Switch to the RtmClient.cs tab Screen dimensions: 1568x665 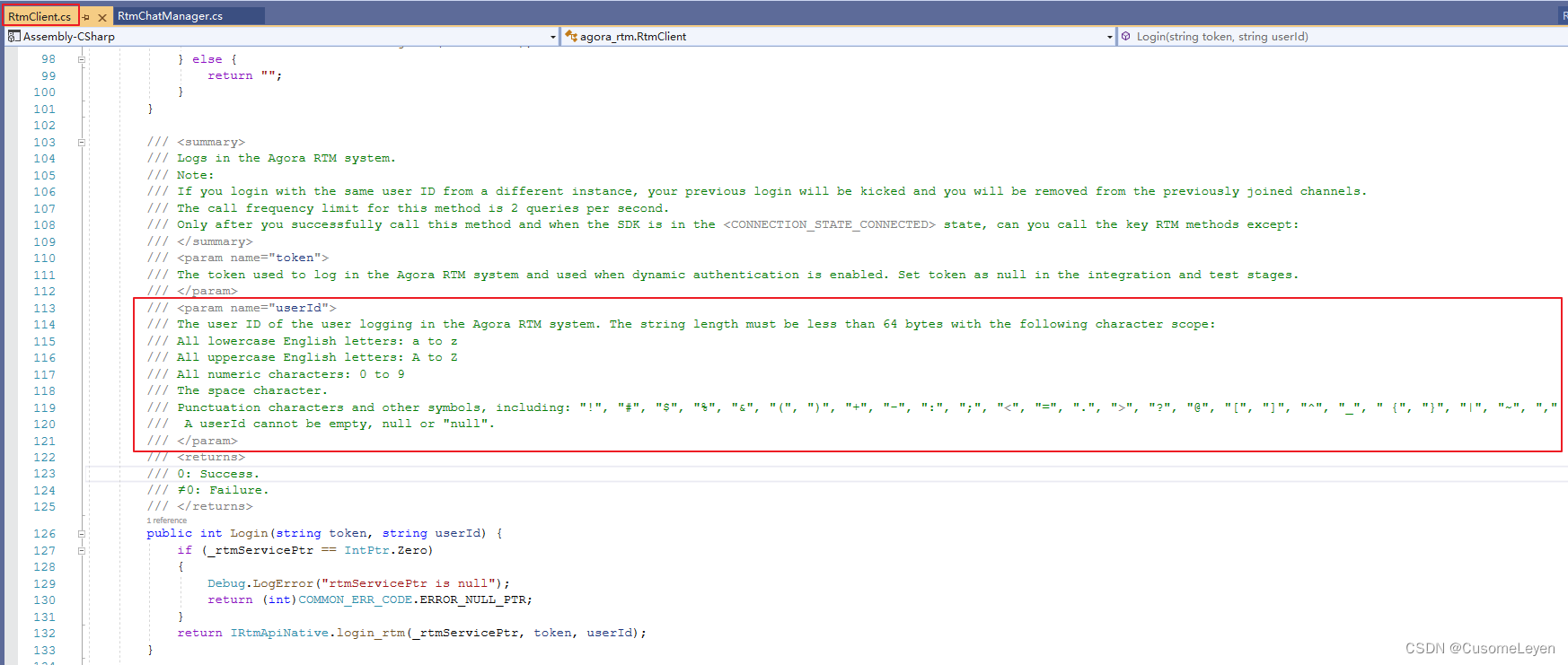(x=40, y=16)
